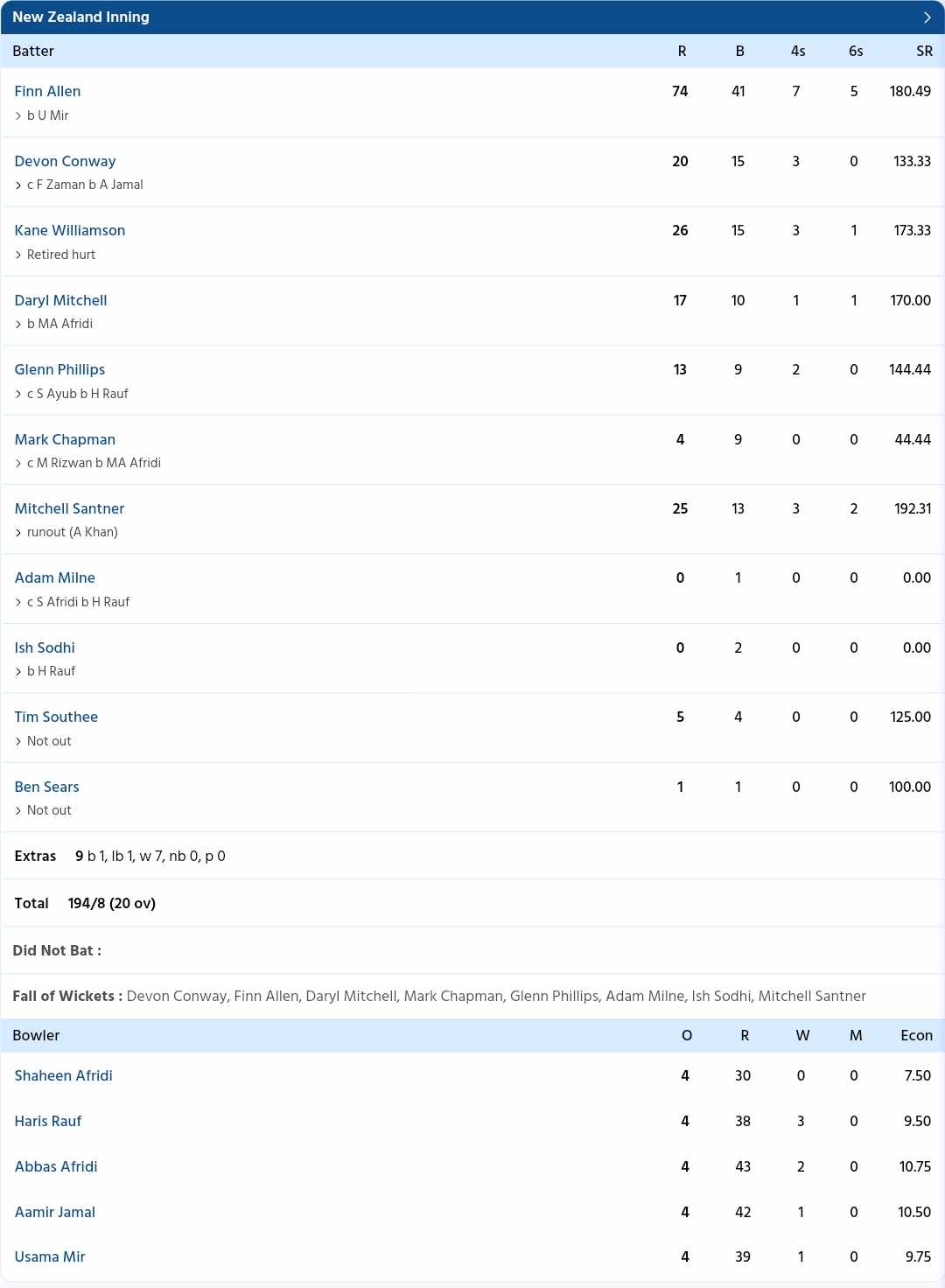Collapse the New Zealand Inning header arrow
This screenshot has width=945, height=1288.
(x=927, y=17)
